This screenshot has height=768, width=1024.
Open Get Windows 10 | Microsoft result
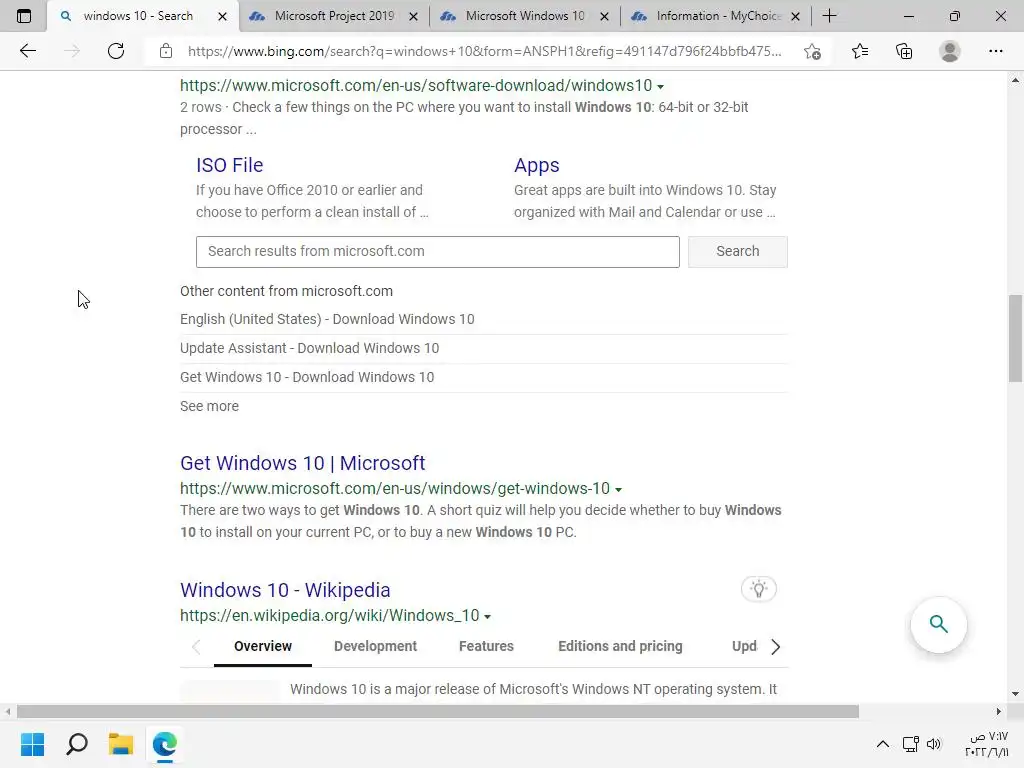click(x=302, y=463)
